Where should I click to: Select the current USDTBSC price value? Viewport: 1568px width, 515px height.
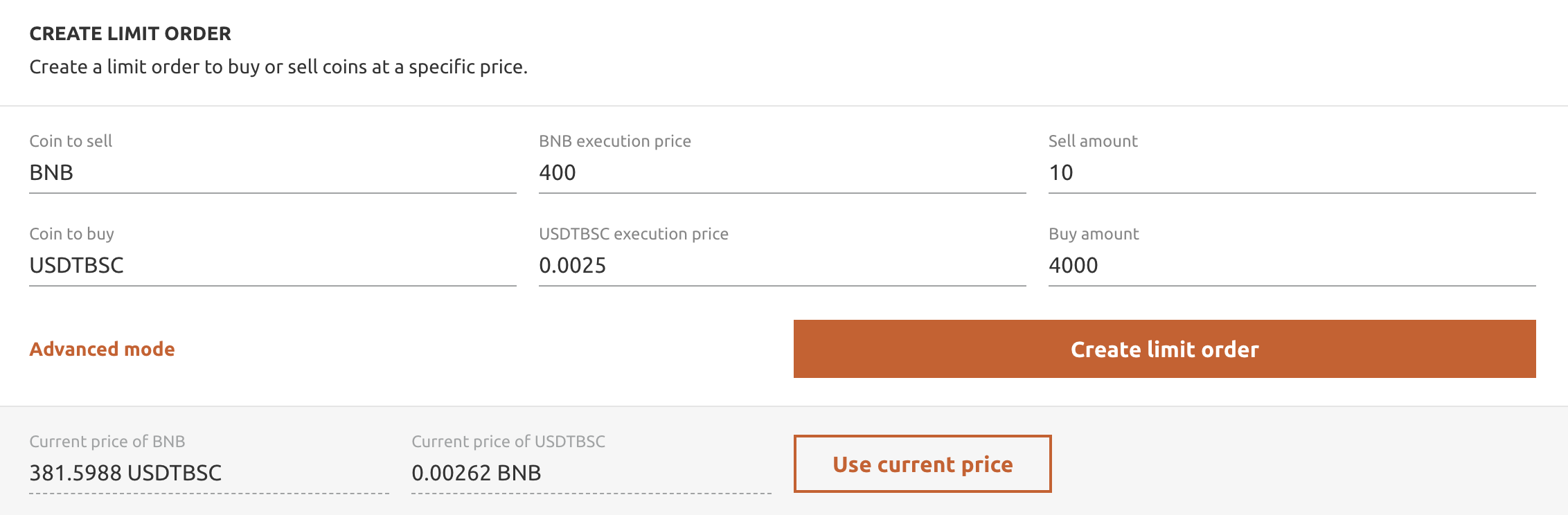coord(476,473)
